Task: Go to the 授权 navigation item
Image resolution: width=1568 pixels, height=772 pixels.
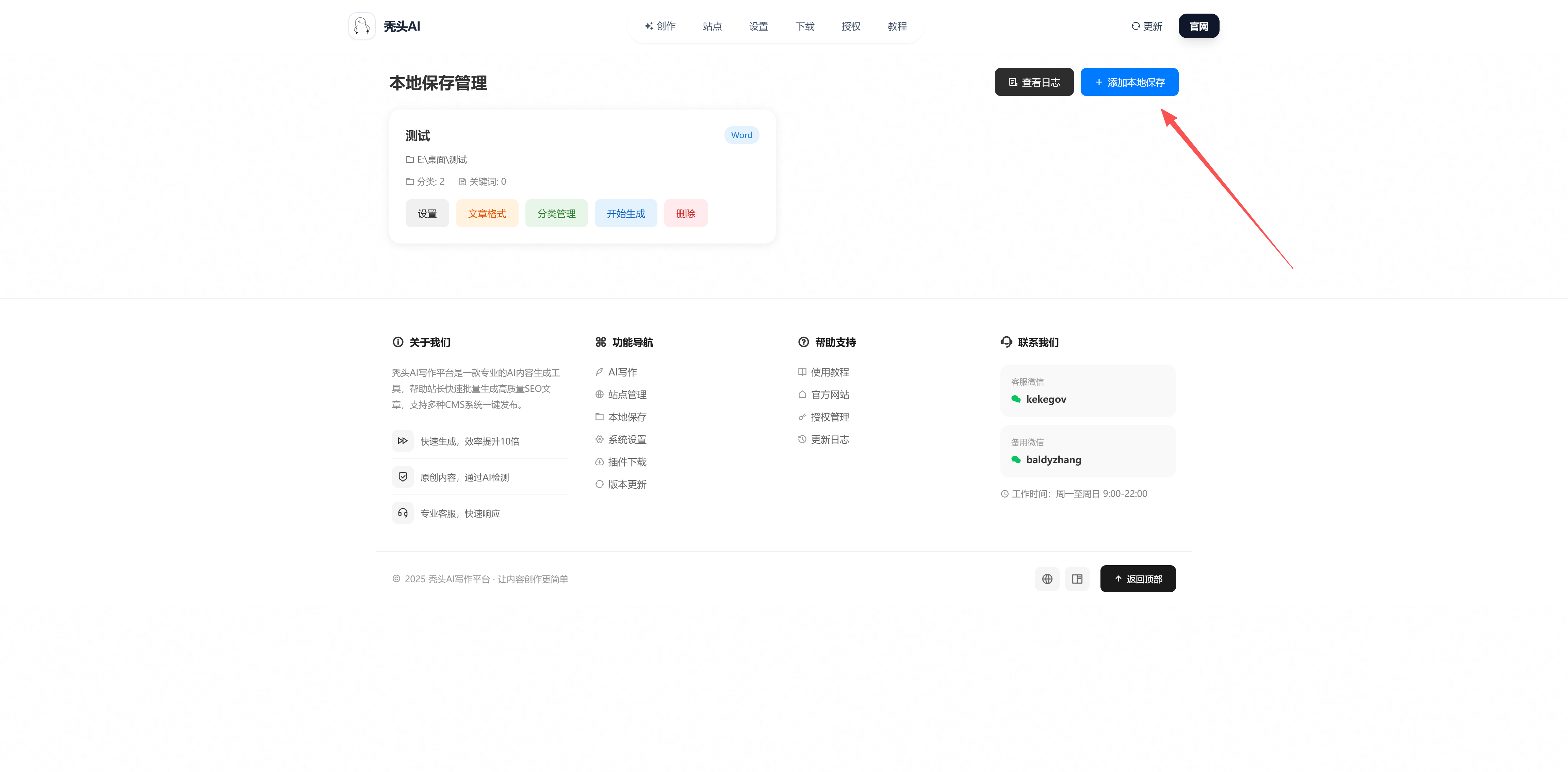Action: (850, 26)
